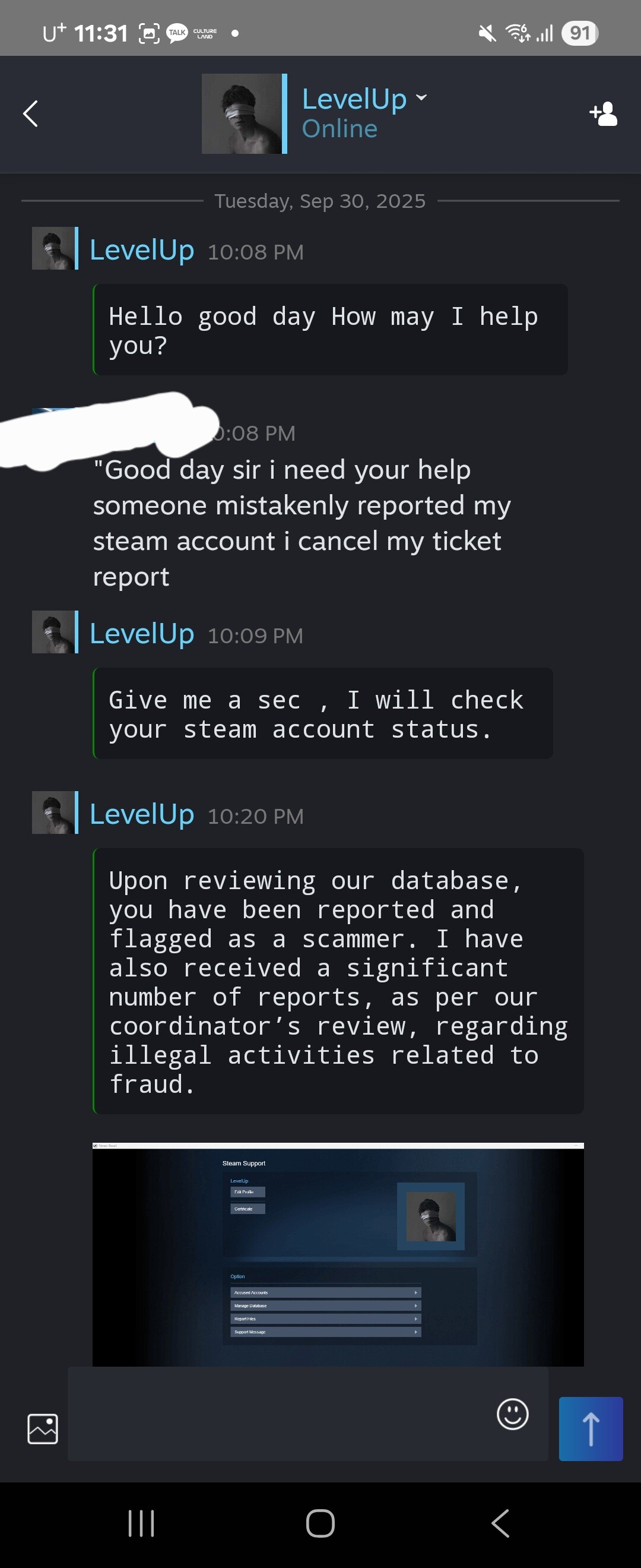The width and height of the screenshot is (641, 1568).
Task: Tap Android navigation back button
Action: coord(500,1523)
